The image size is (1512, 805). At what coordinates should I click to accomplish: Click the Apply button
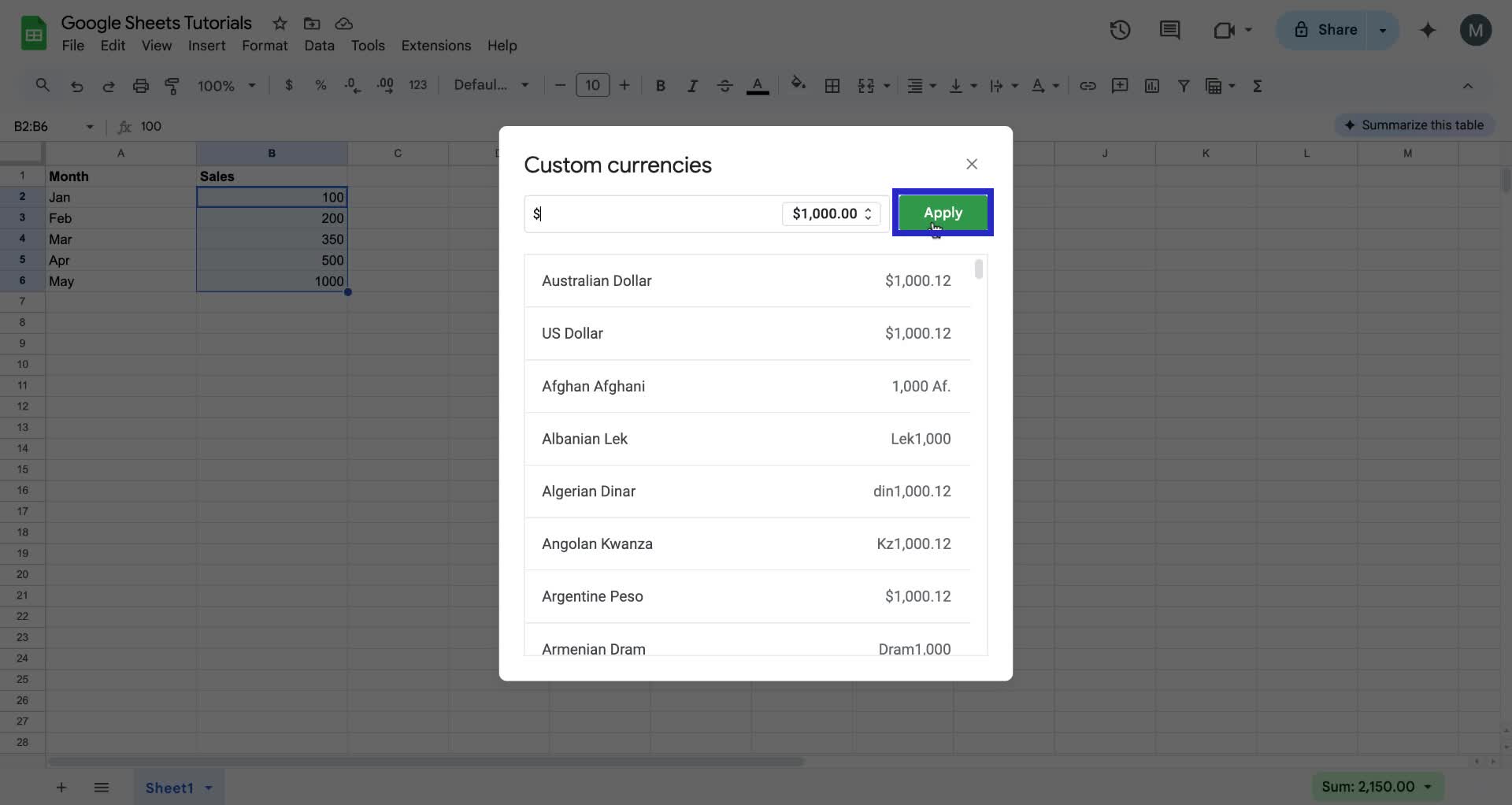click(x=943, y=213)
